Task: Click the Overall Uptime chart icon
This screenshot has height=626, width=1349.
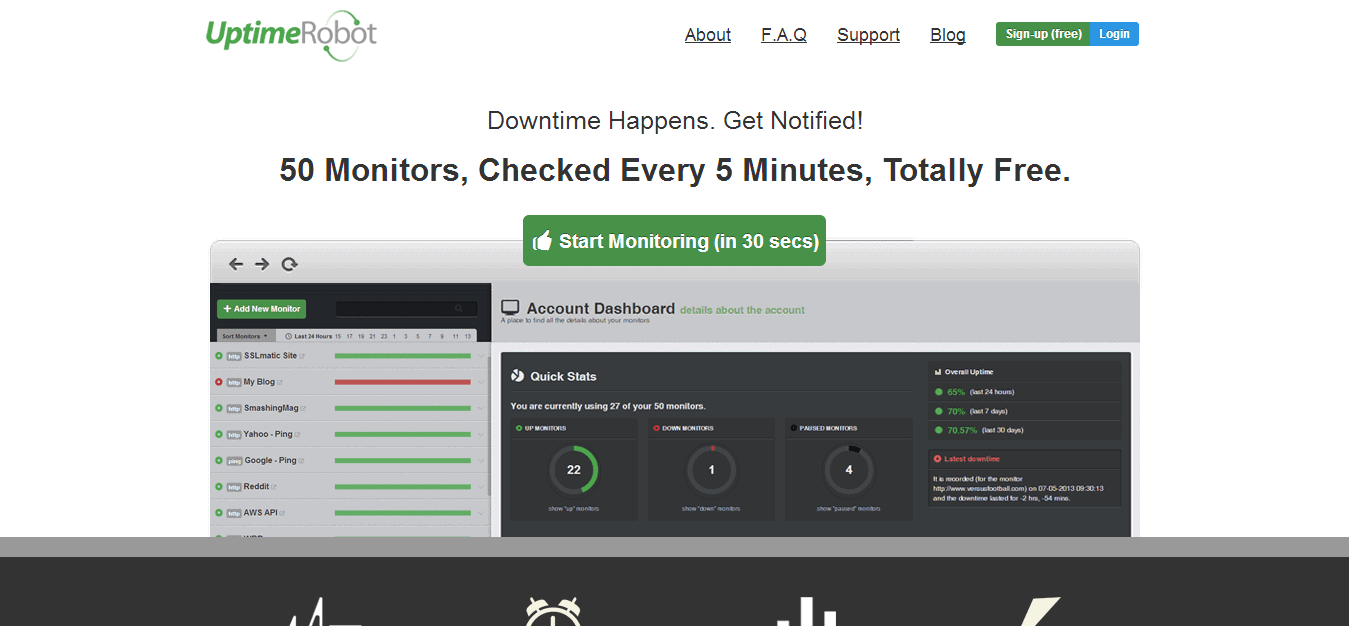Action: pos(938,372)
